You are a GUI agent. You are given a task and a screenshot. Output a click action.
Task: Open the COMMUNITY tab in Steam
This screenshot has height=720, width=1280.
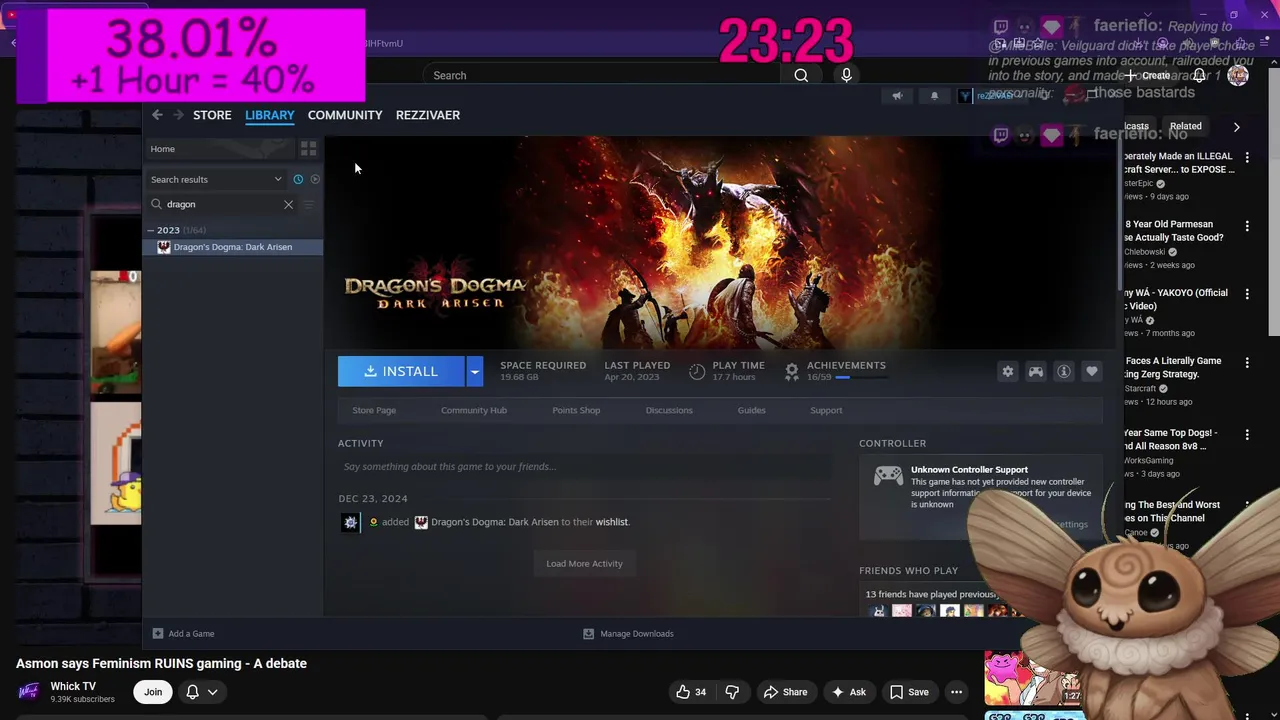345,115
